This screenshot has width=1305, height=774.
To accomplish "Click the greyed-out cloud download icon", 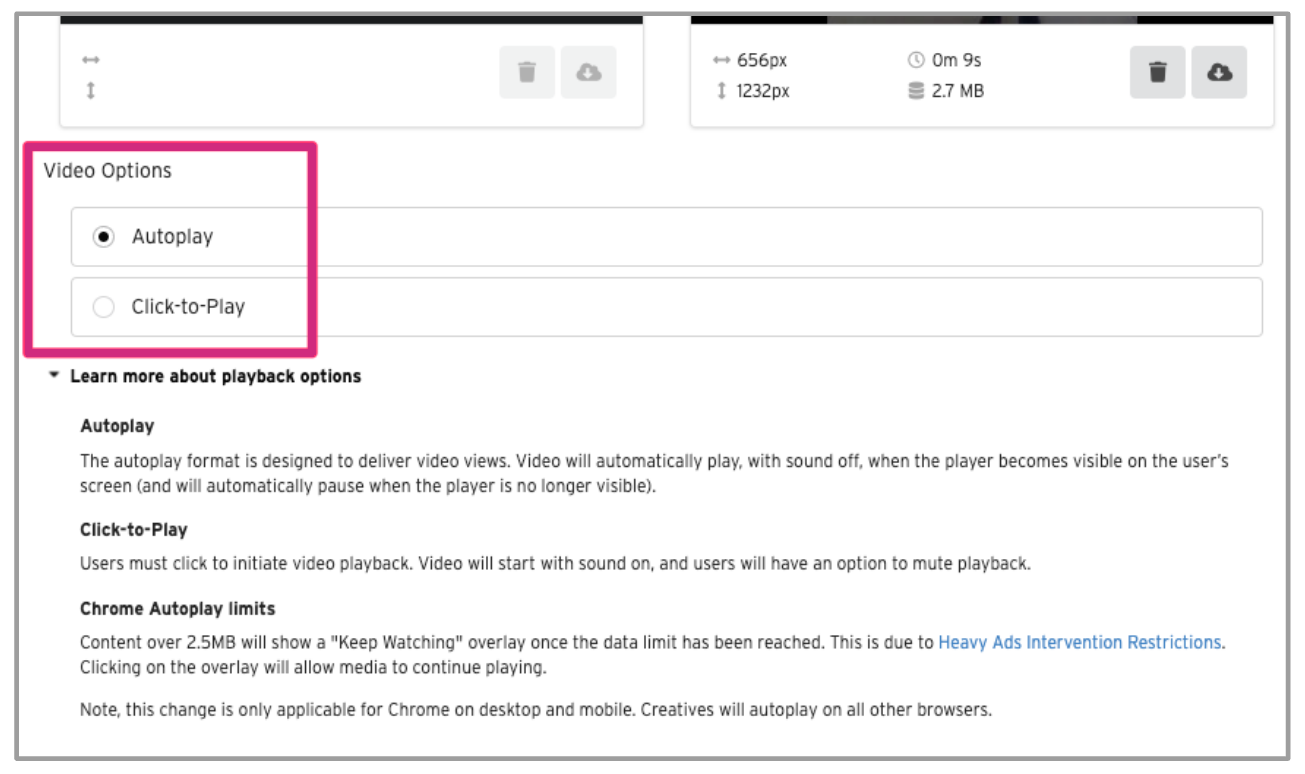I will (589, 72).
